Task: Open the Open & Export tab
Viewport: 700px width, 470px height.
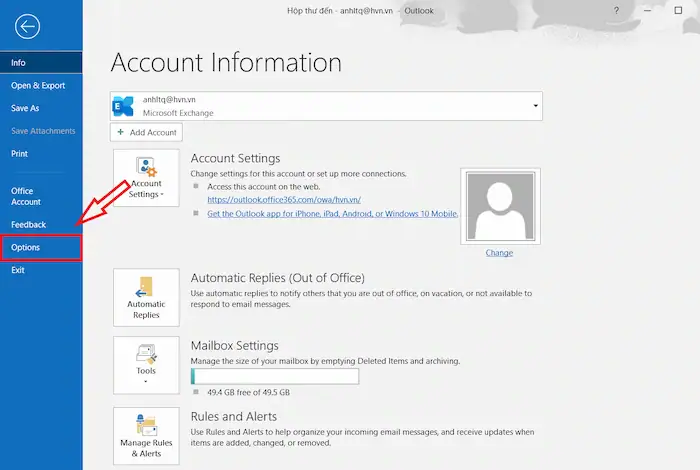Action: tap(41, 85)
